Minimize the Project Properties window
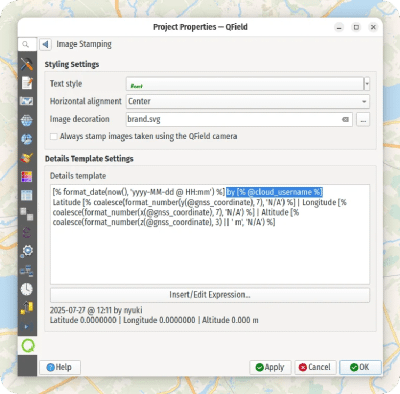400x394 pixels. coord(339,27)
